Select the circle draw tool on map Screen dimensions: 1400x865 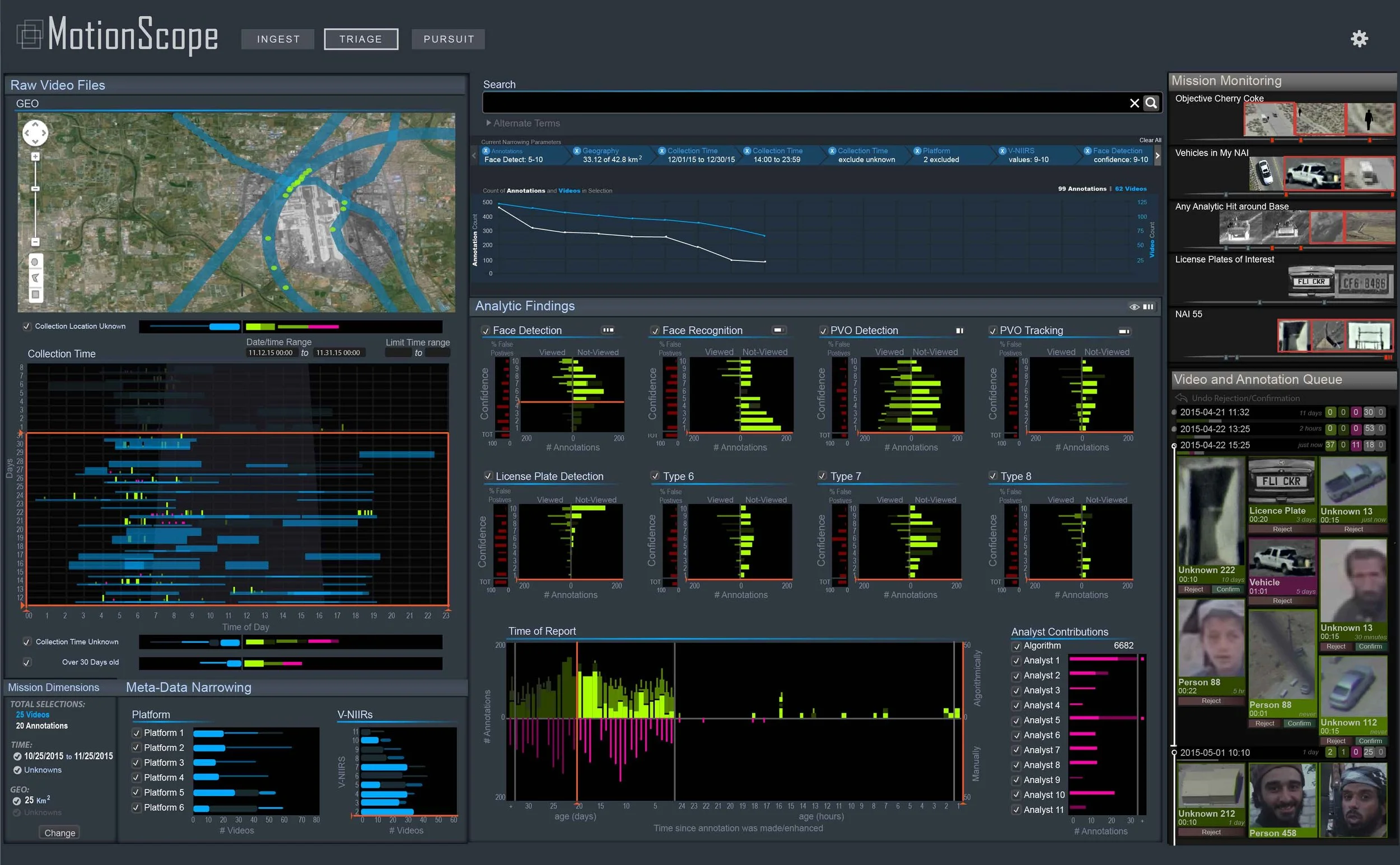coord(35,262)
